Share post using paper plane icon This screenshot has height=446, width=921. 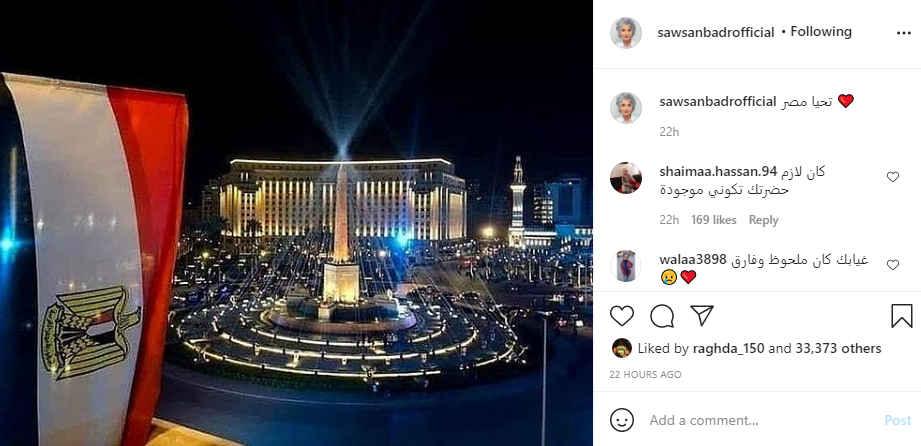click(x=701, y=316)
